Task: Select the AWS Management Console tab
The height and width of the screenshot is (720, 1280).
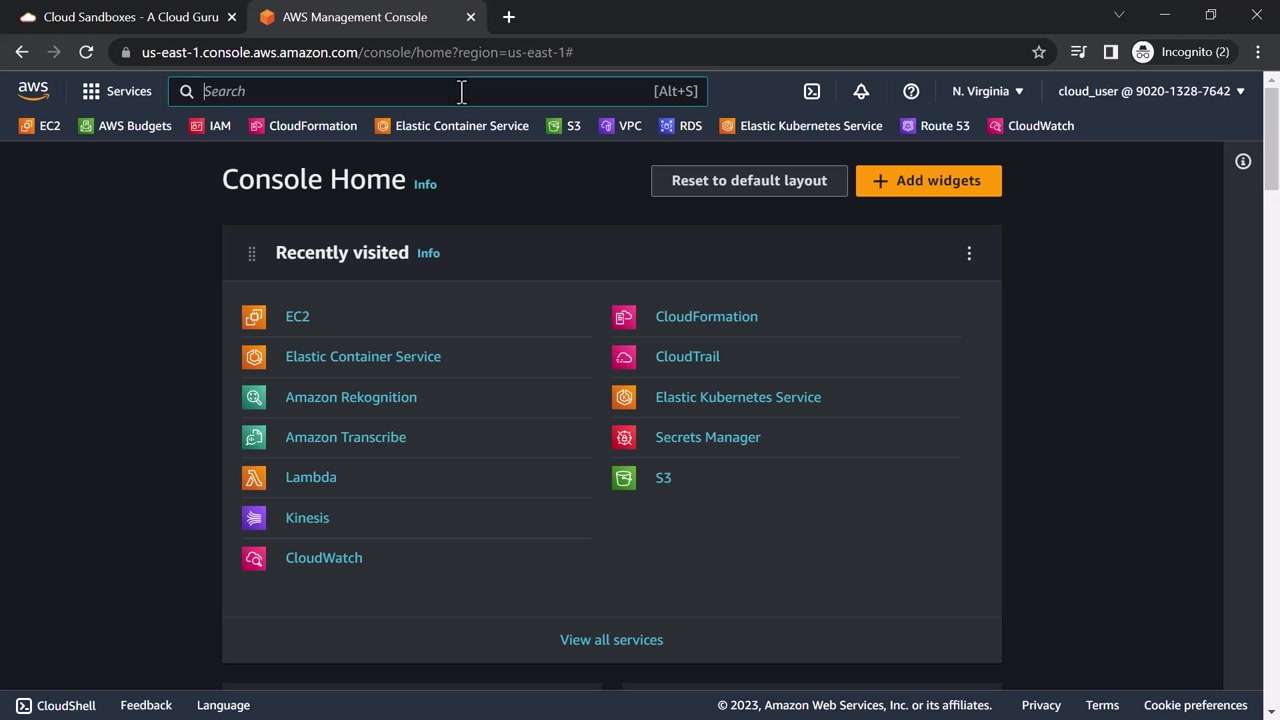Action: [365, 17]
